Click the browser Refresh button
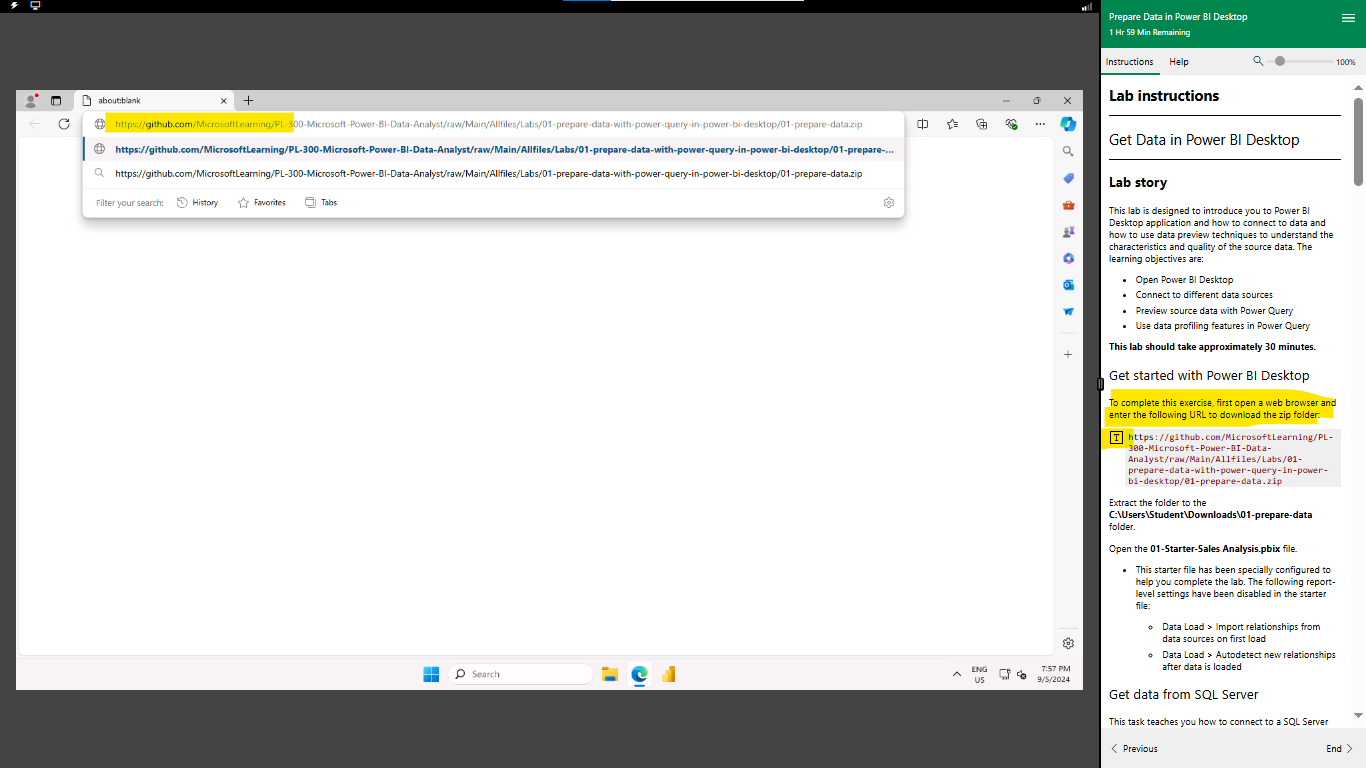 click(64, 124)
